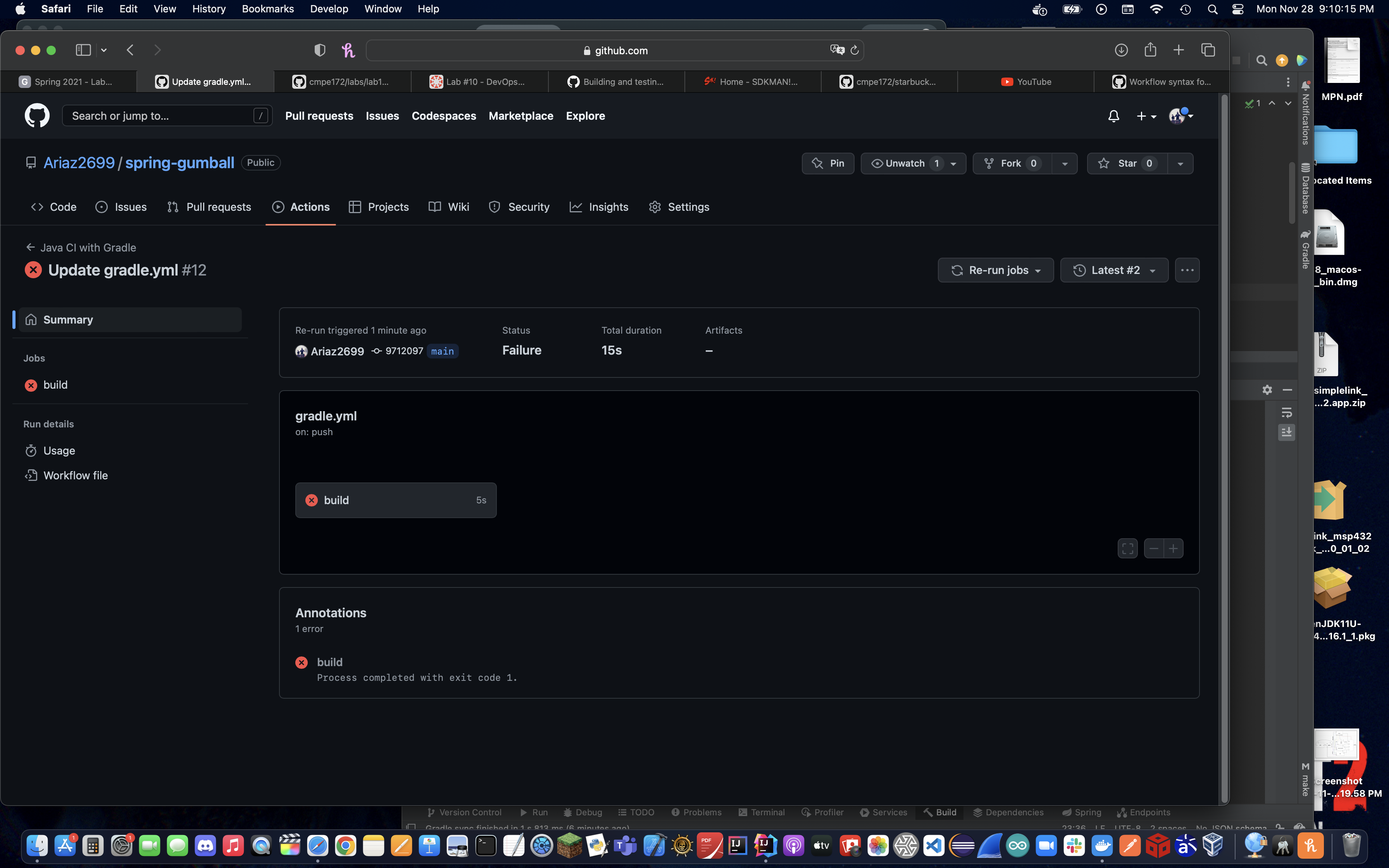Expand the Re-run jobs dropdown
The width and height of the screenshot is (1389, 868).
pos(996,270)
